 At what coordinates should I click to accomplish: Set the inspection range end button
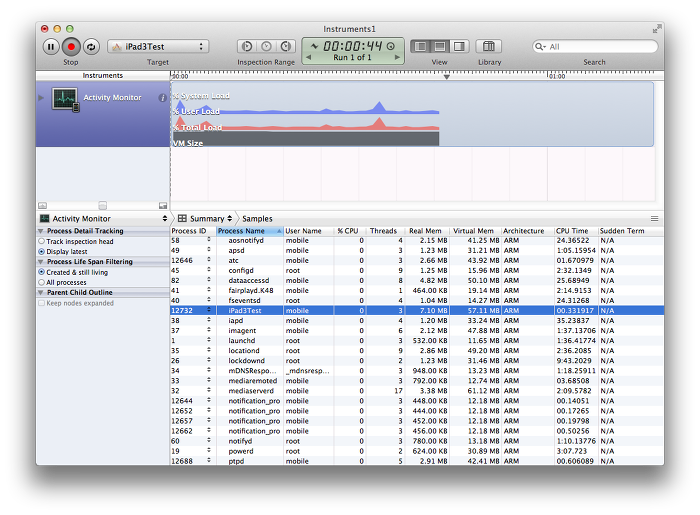(286, 46)
